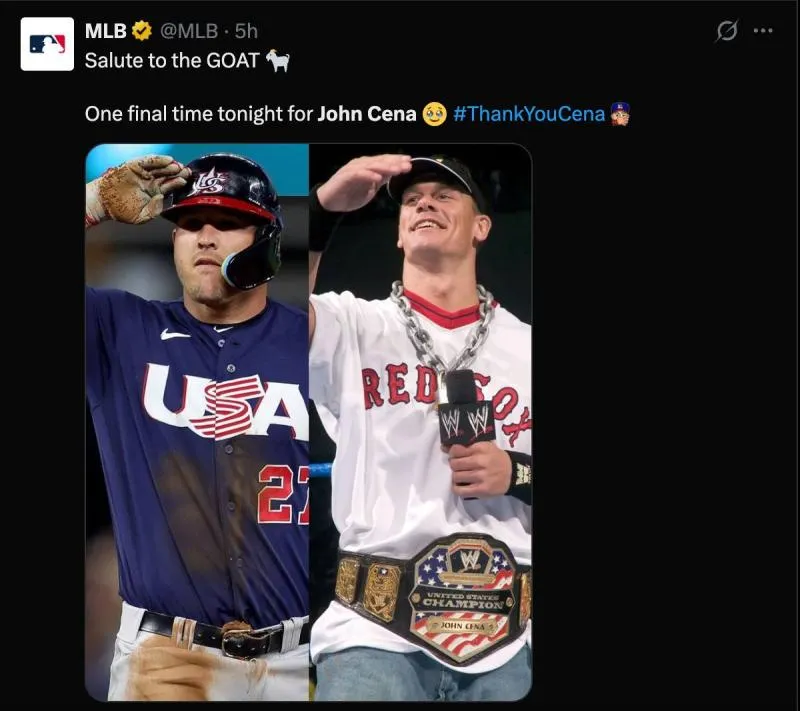
Task: Open the right photo of John Cena
Action: coord(420,422)
